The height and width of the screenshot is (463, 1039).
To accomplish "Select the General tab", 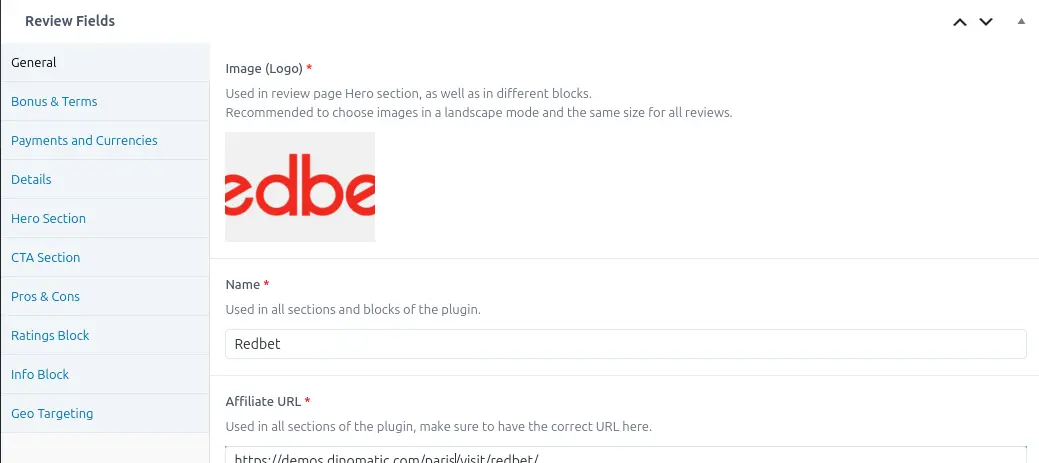I will pos(34,62).
